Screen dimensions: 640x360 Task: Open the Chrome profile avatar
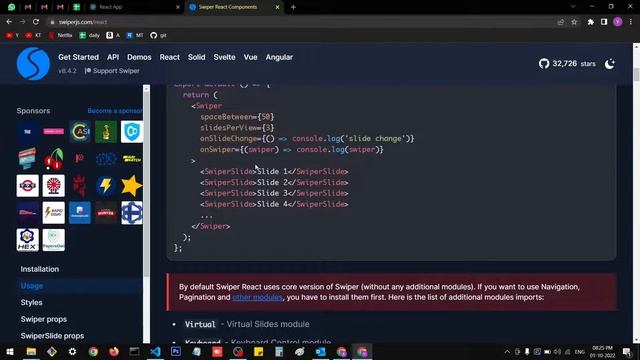coord(618,22)
